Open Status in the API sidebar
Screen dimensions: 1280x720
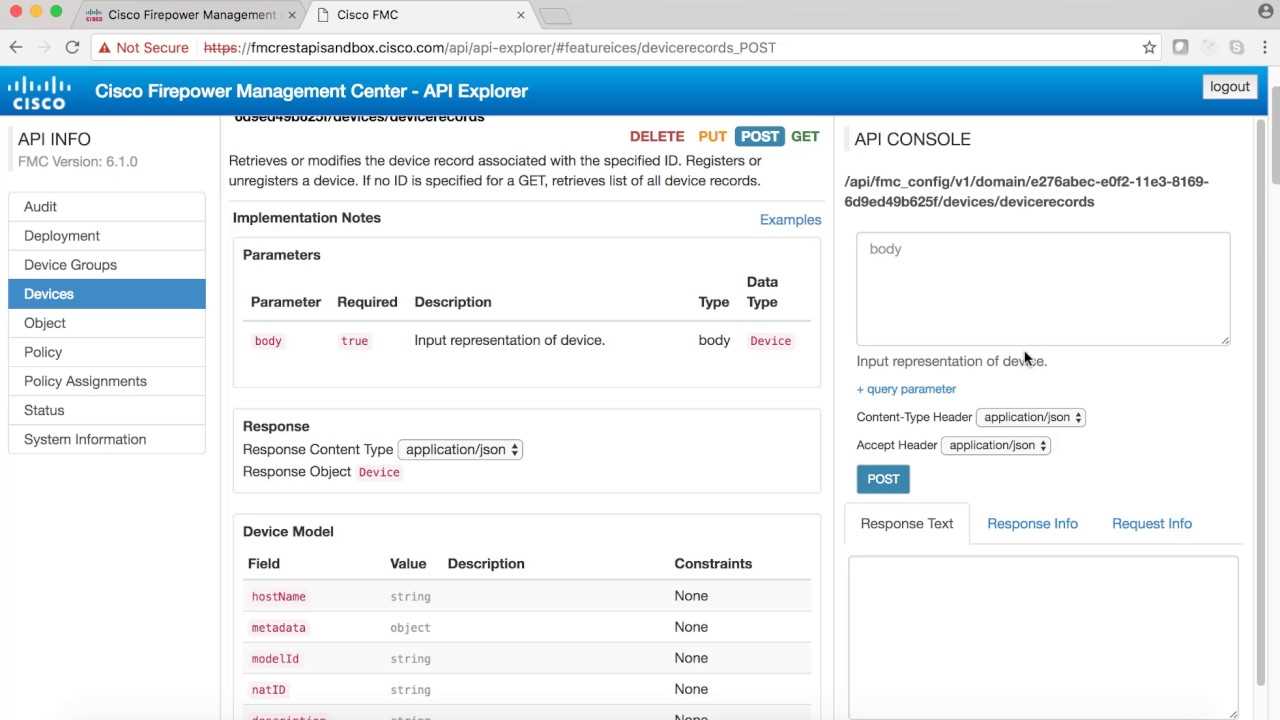[107, 410]
